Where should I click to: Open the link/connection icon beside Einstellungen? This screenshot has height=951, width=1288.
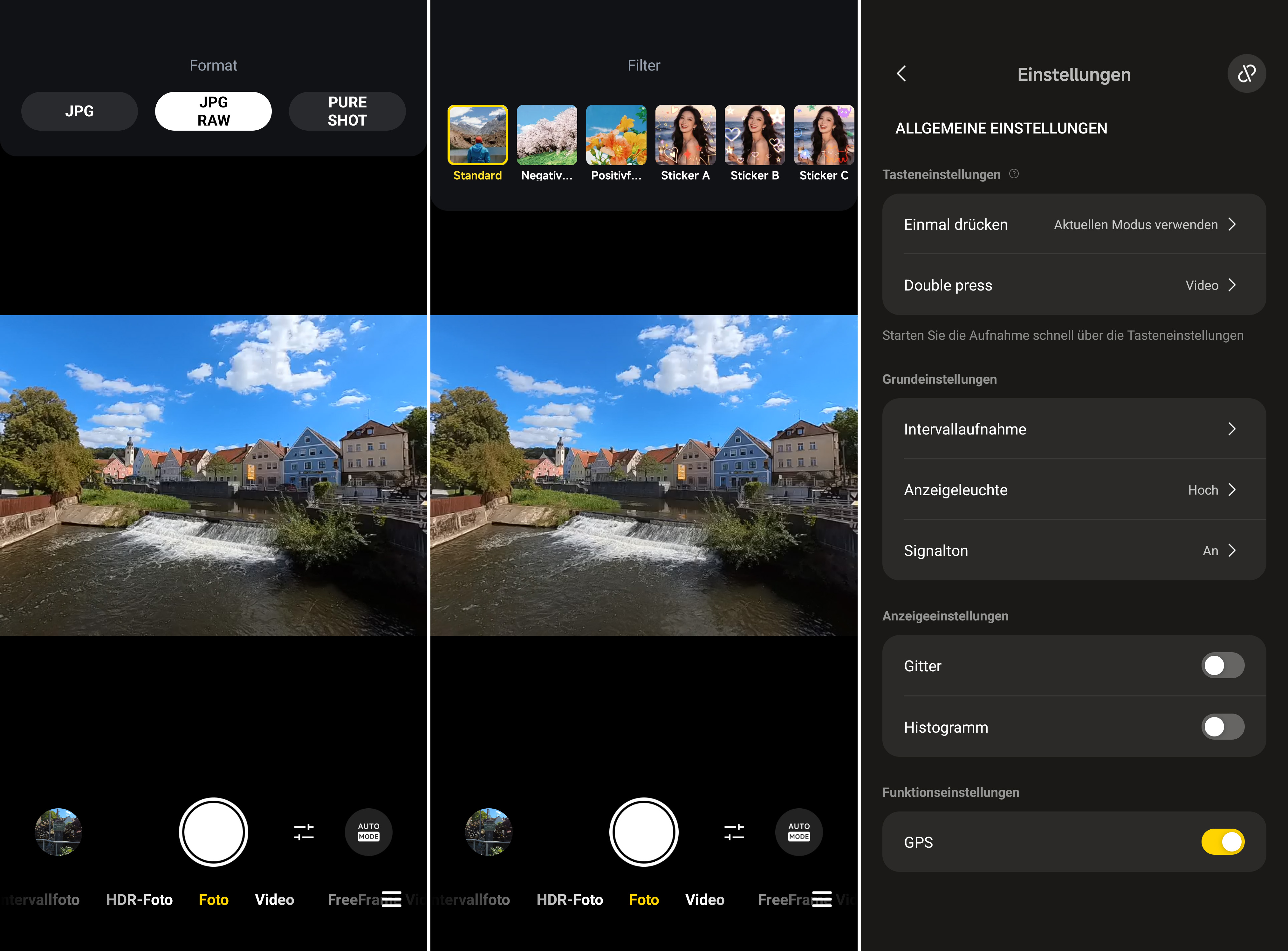(1247, 74)
